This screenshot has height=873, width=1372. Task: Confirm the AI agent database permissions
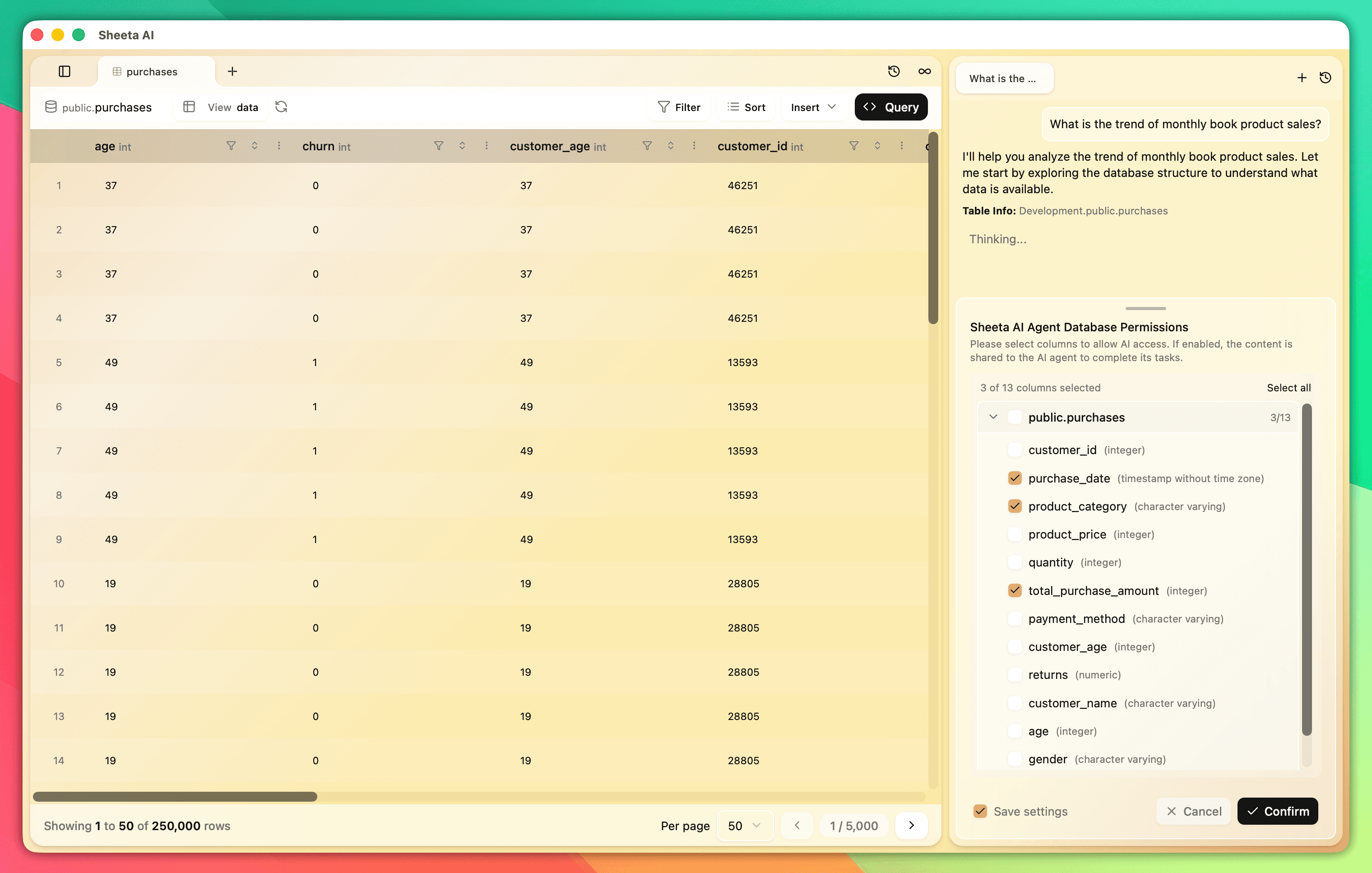click(x=1278, y=811)
